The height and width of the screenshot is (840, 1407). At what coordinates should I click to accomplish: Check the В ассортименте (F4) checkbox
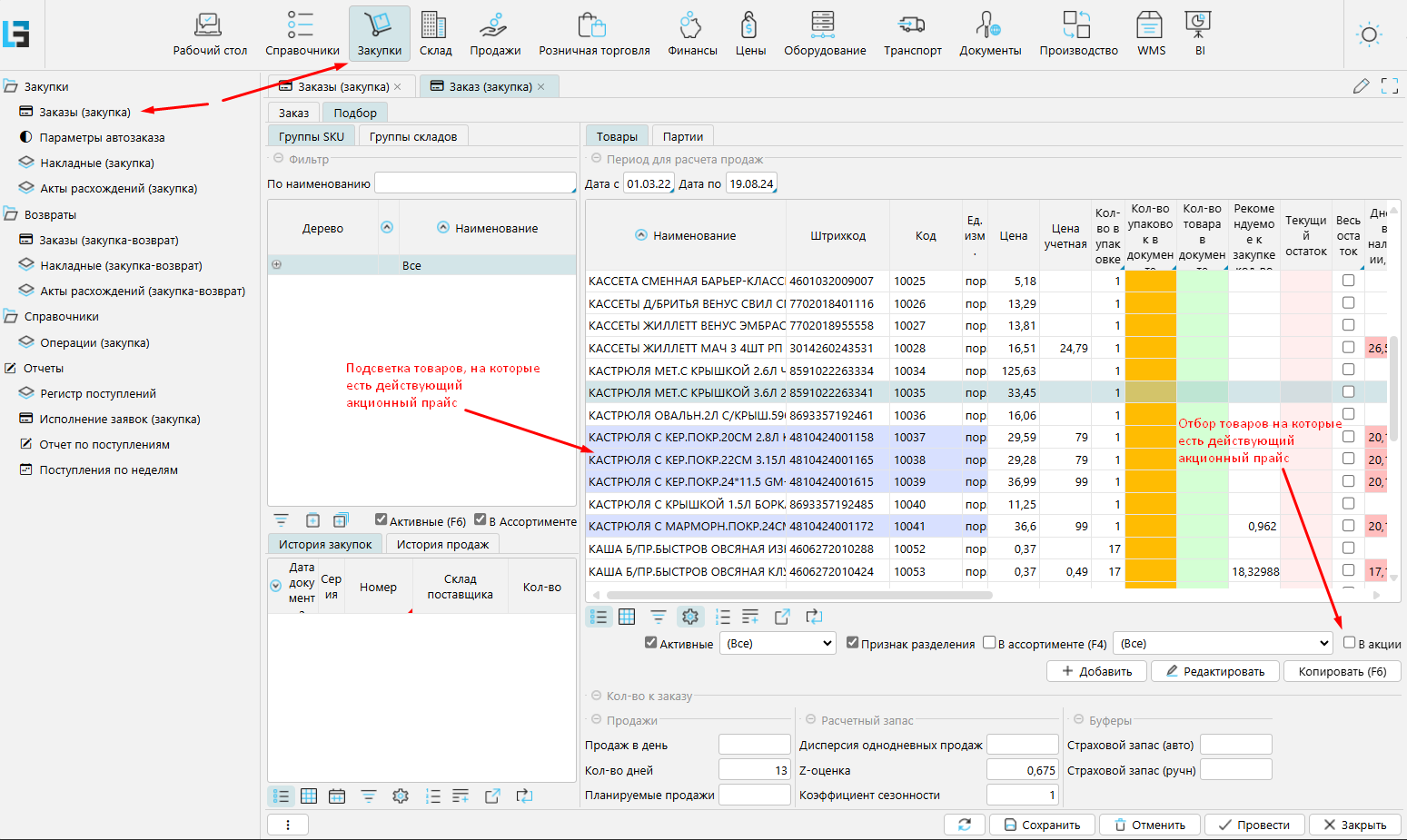click(989, 643)
